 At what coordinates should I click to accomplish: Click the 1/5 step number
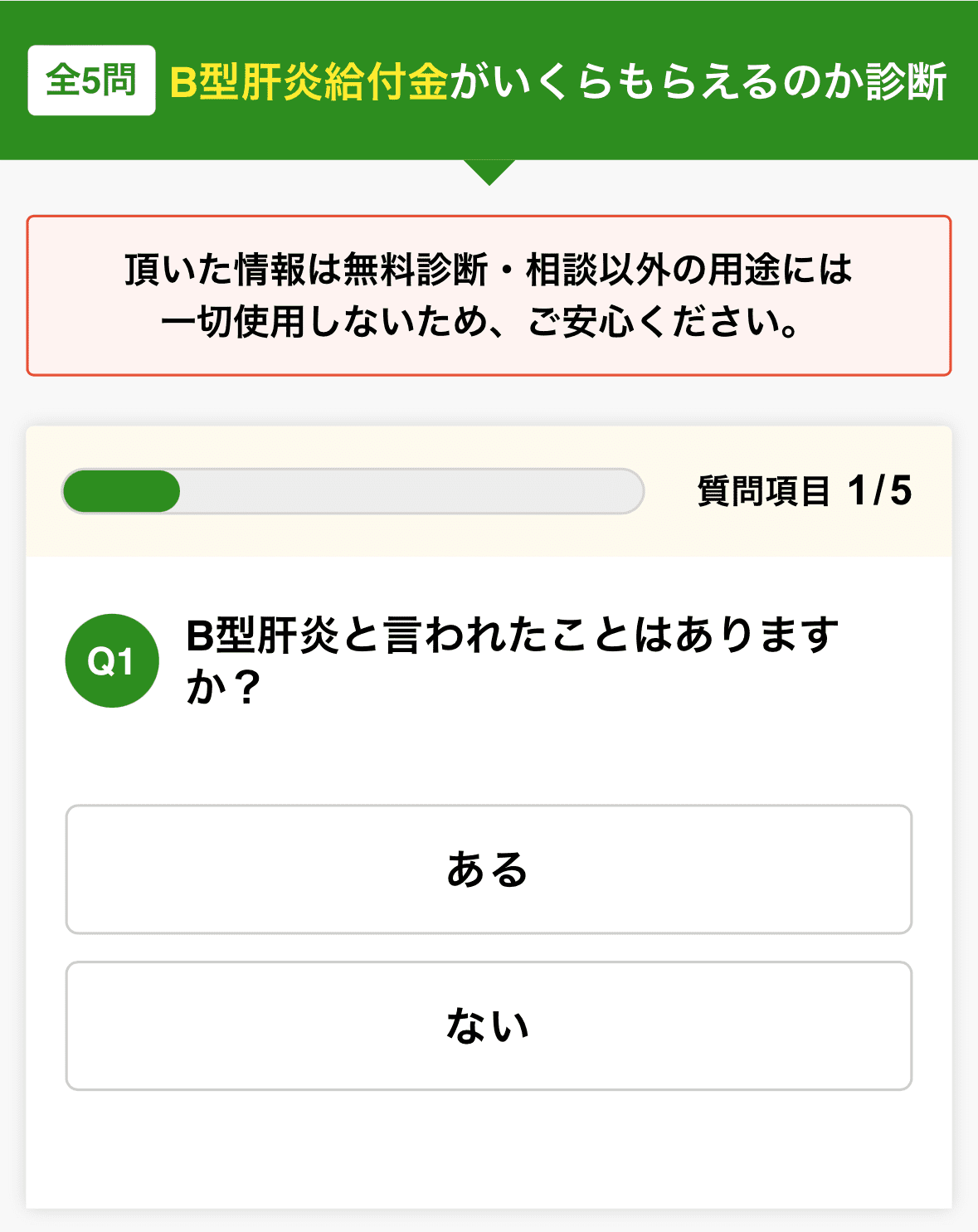(880, 491)
